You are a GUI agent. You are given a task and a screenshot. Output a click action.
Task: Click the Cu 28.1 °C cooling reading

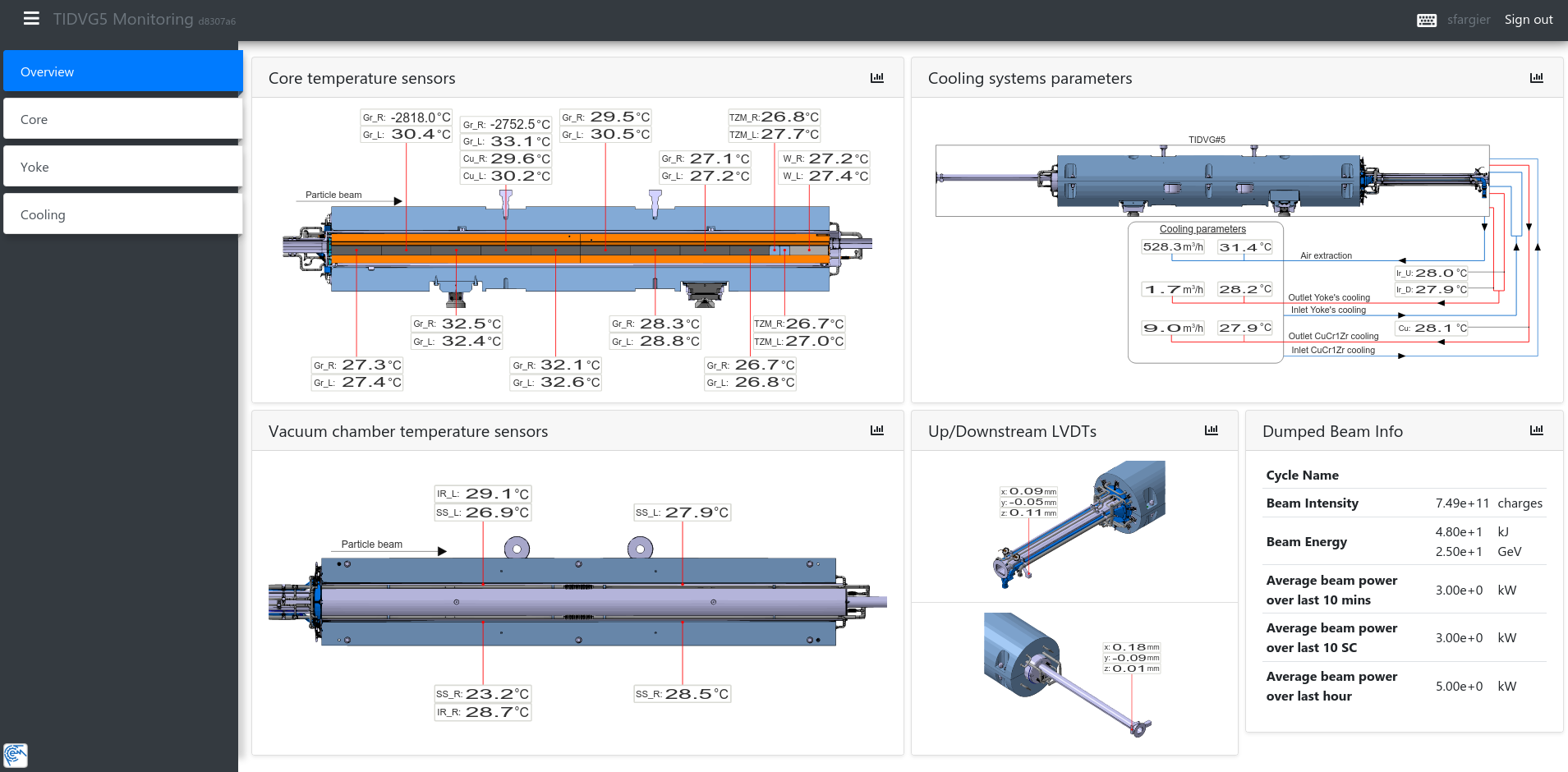[1432, 328]
